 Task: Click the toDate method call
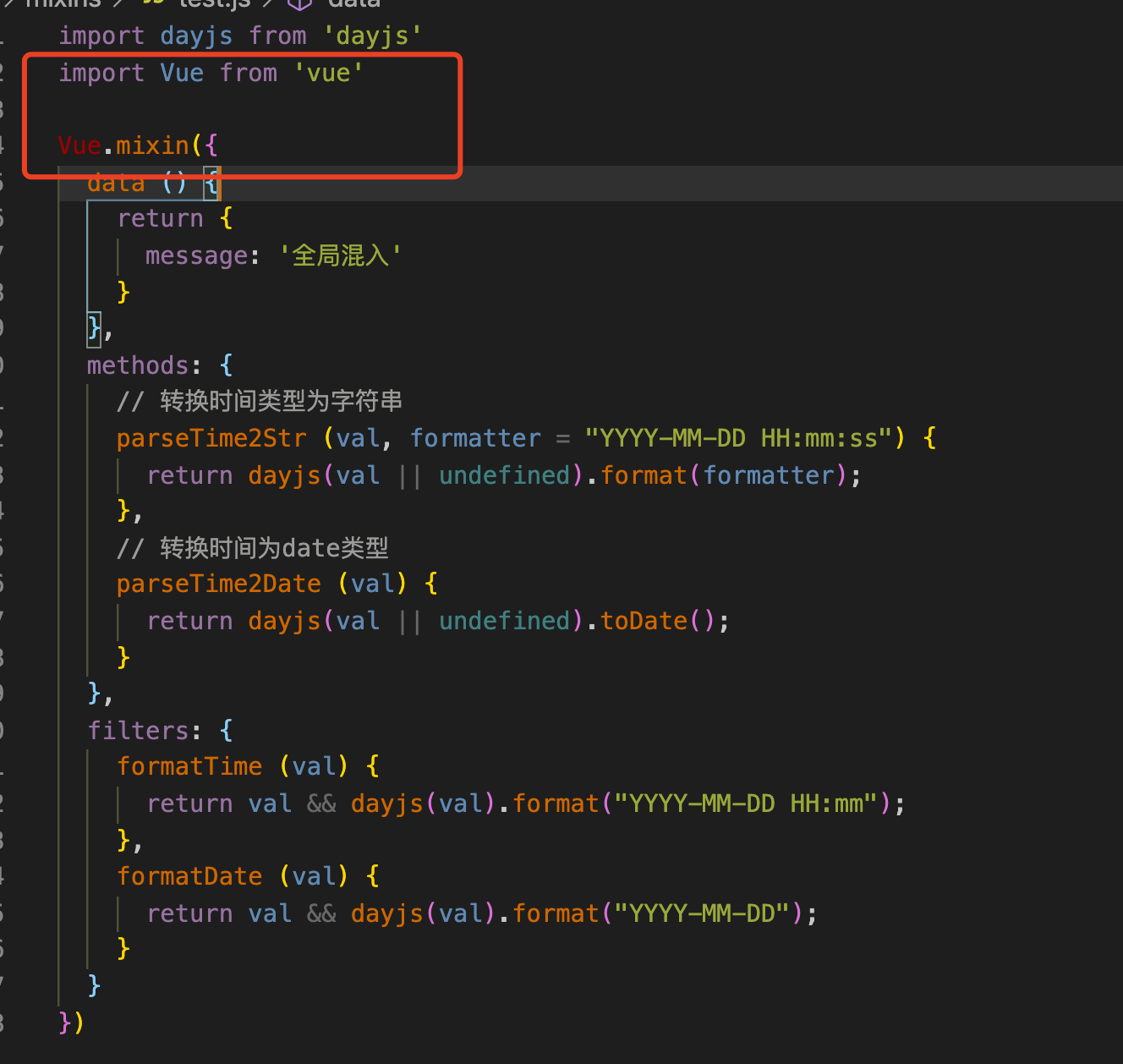[x=644, y=621]
